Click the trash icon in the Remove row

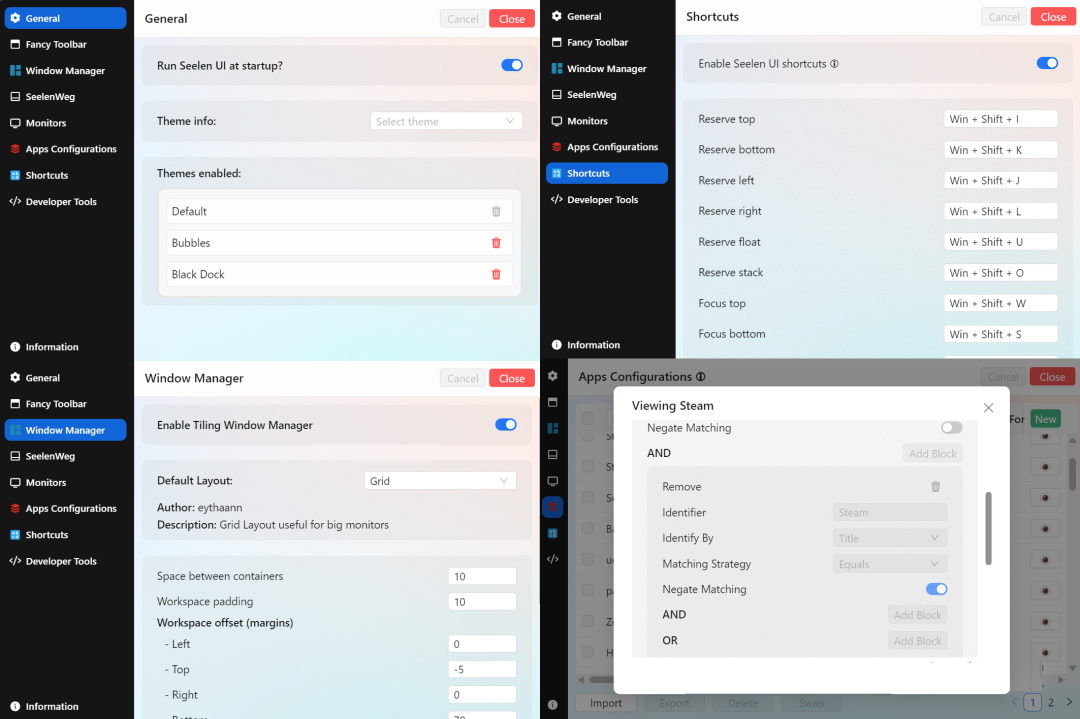click(x=935, y=486)
